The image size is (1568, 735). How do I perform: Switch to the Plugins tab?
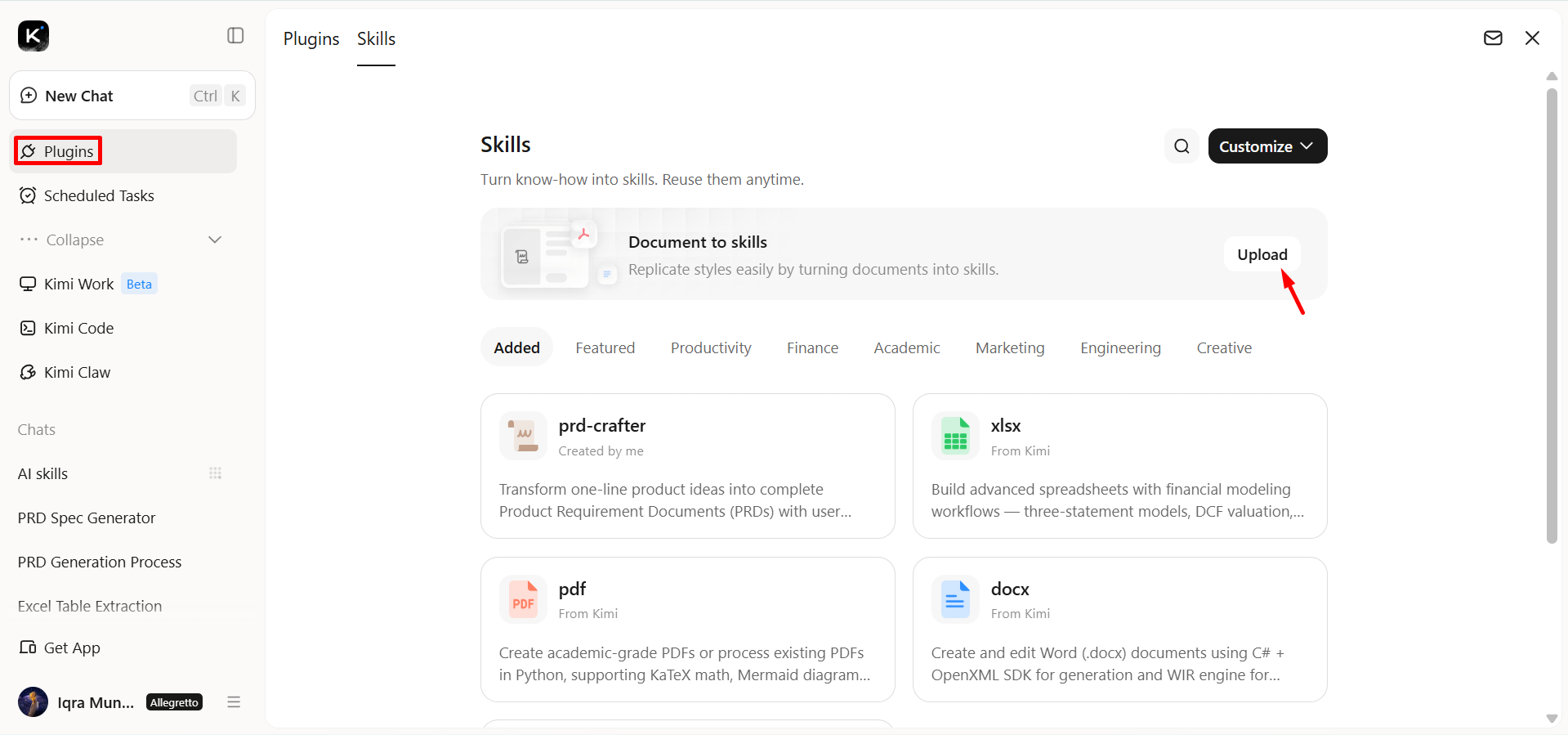pyautogui.click(x=311, y=38)
